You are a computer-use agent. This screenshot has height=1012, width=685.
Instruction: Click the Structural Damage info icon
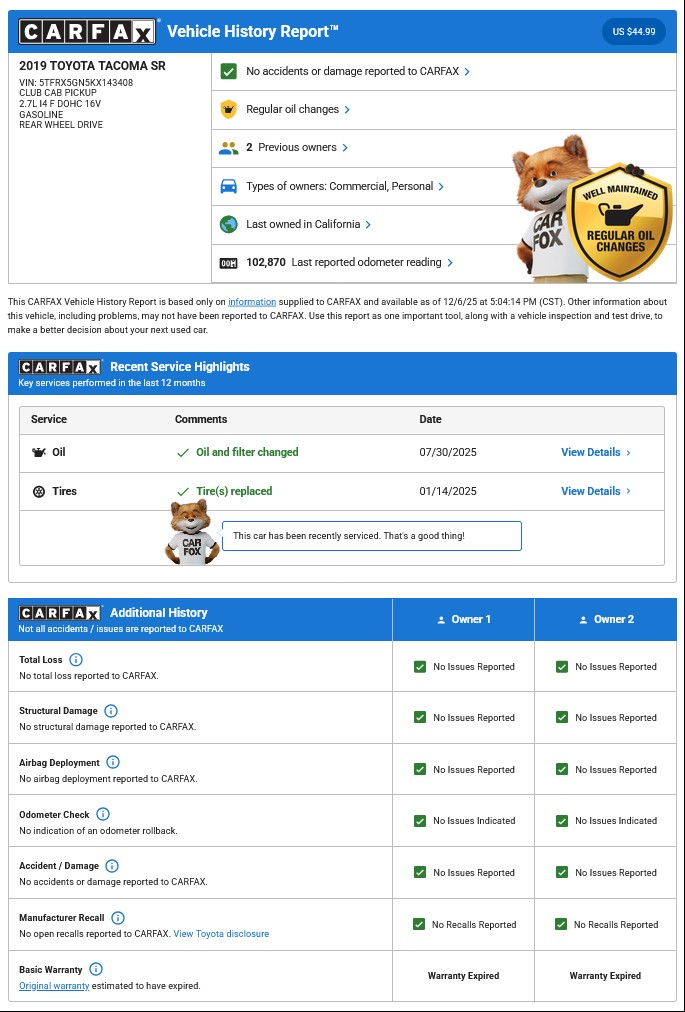[111, 711]
